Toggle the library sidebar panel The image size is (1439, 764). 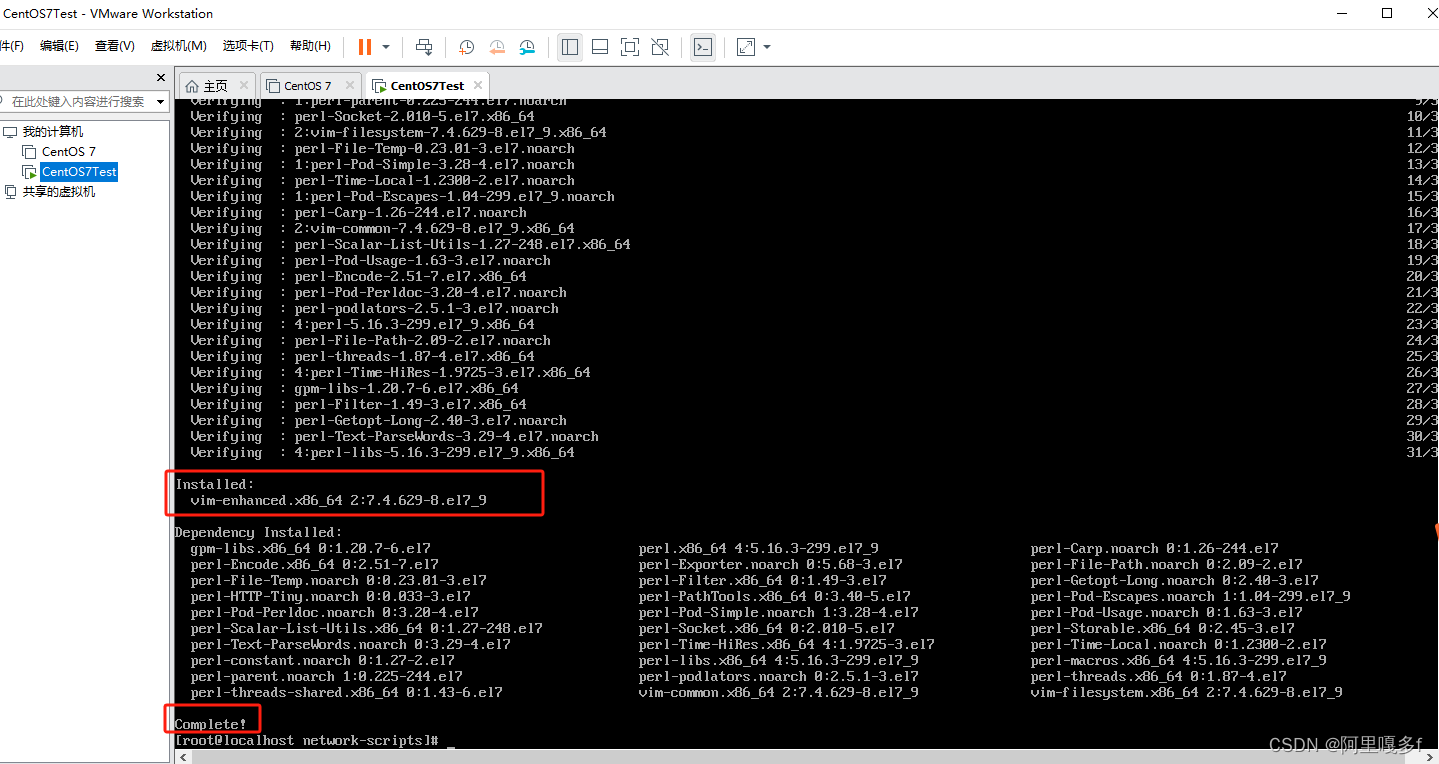(569, 47)
